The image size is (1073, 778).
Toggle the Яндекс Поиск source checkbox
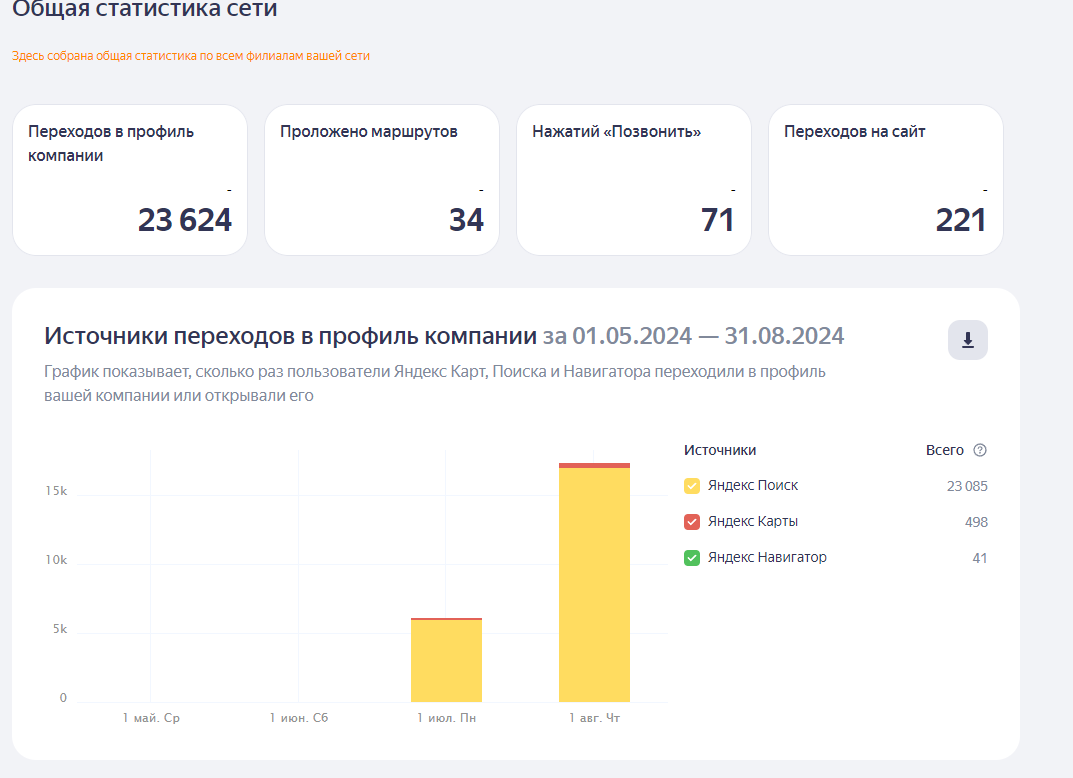(x=692, y=486)
